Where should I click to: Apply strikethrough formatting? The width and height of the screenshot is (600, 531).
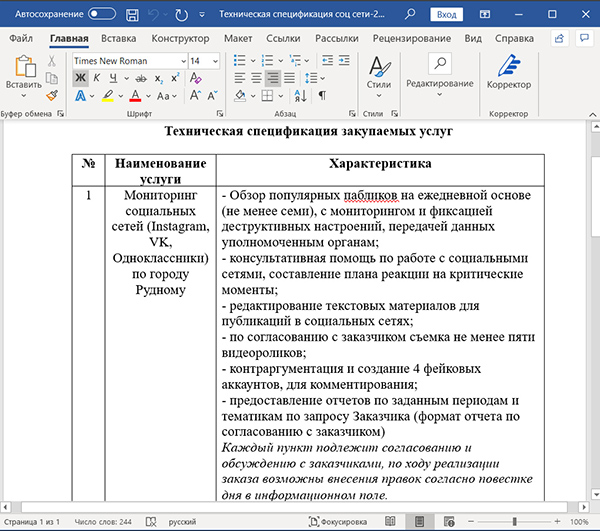[141, 78]
